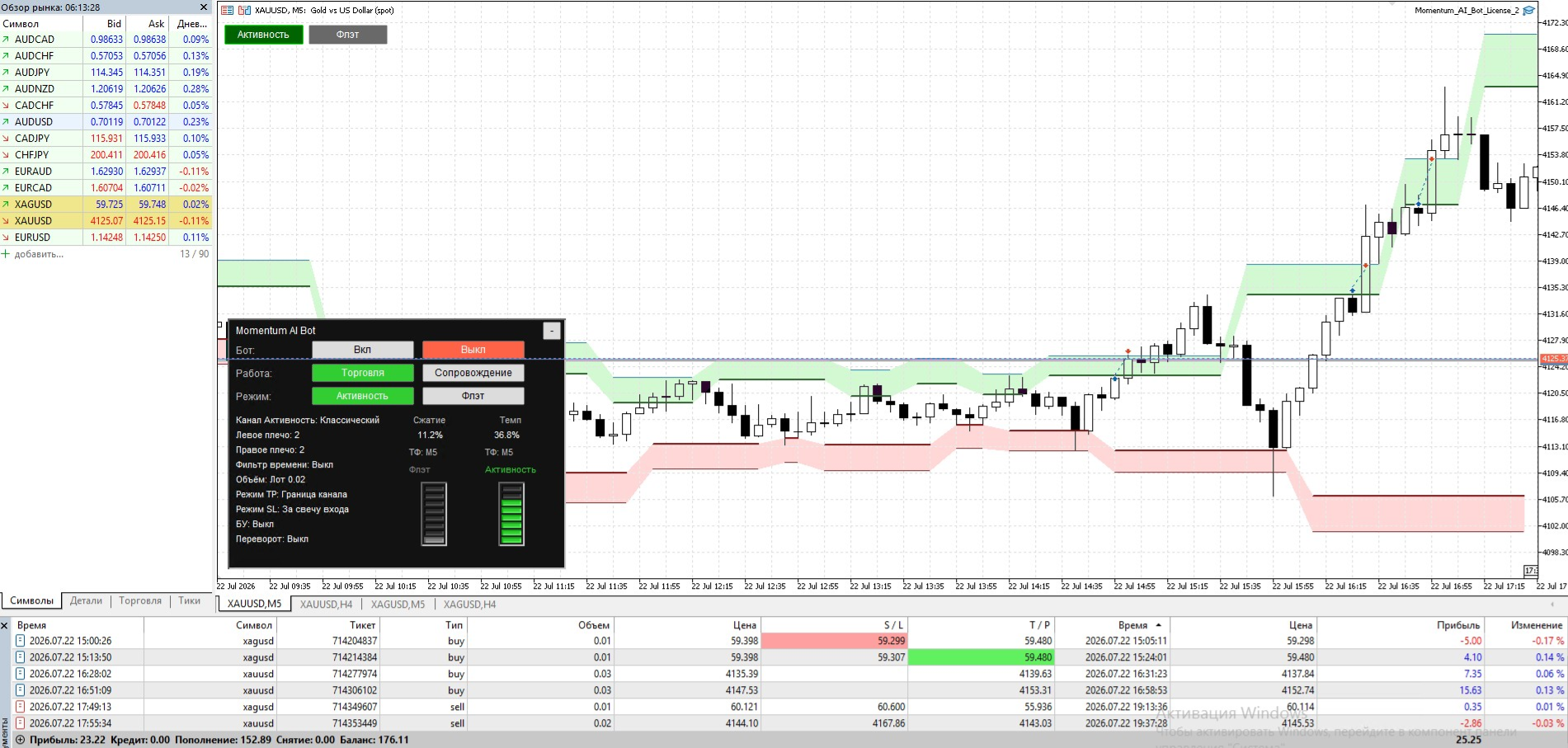Click the down arrow icon beside CADCHF

[7, 106]
